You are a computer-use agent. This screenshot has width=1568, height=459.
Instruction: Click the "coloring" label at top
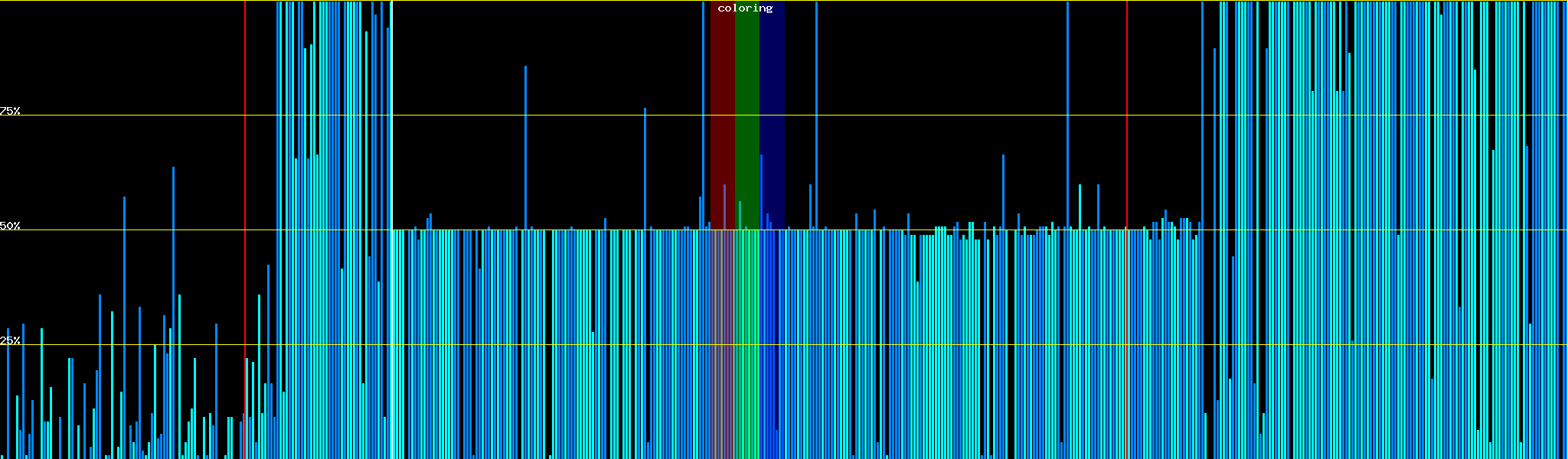click(x=745, y=8)
